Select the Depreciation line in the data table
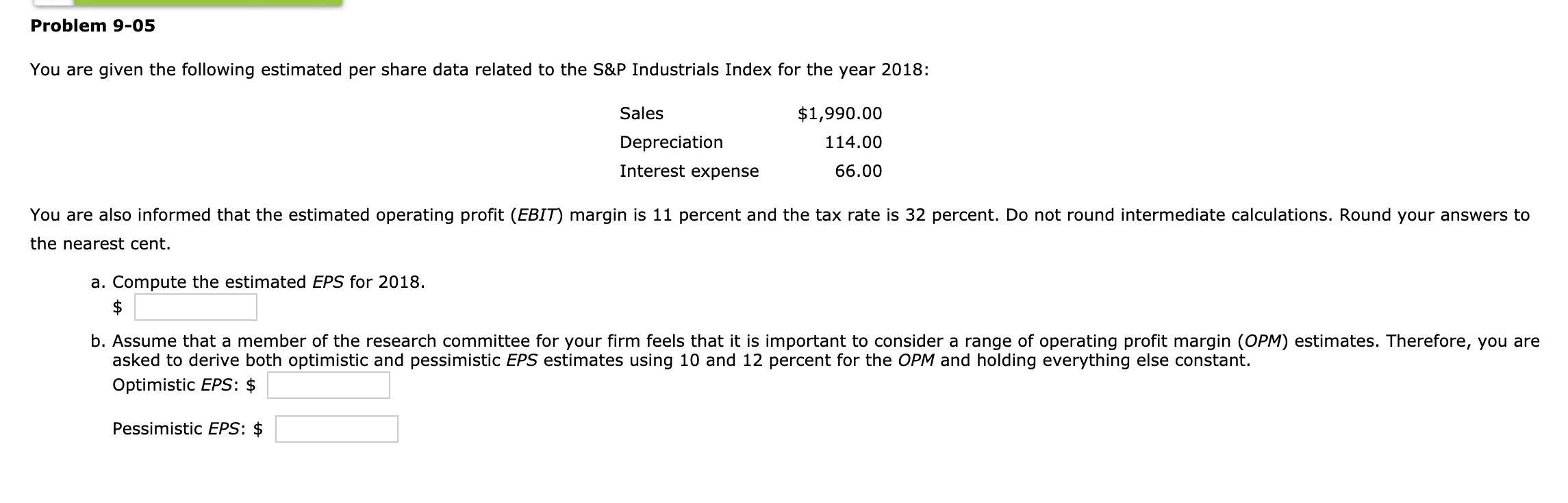The image size is (1568, 503). click(x=671, y=143)
